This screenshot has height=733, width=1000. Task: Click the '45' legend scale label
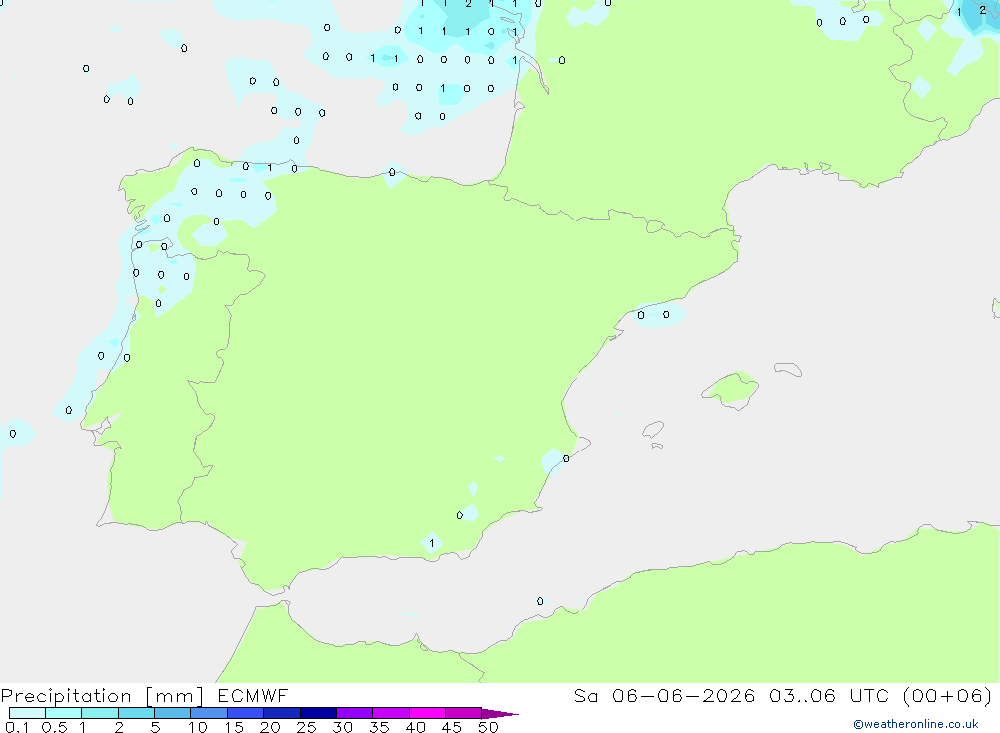click(x=452, y=727)
